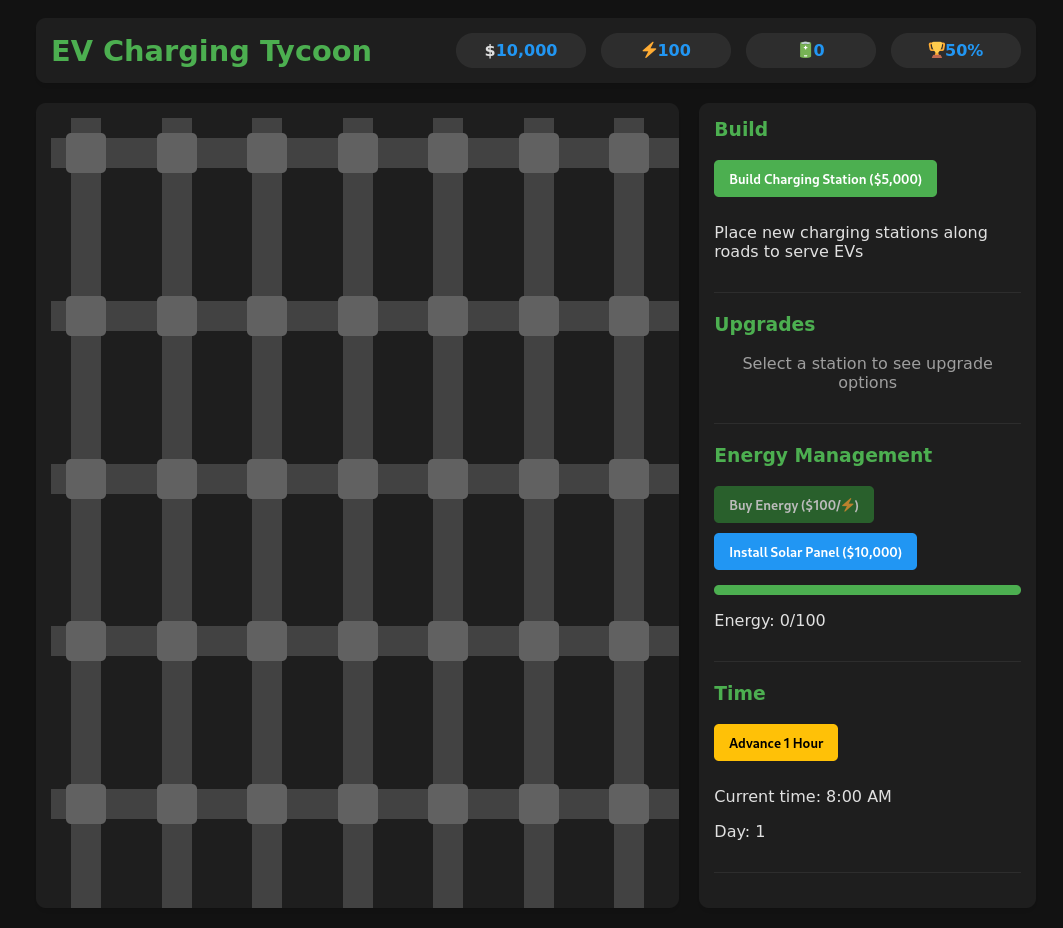Viewport: 1063px width, 928px height.
Task: Click the Build Charging Station ($5,000) button
Action: point(825,179)
